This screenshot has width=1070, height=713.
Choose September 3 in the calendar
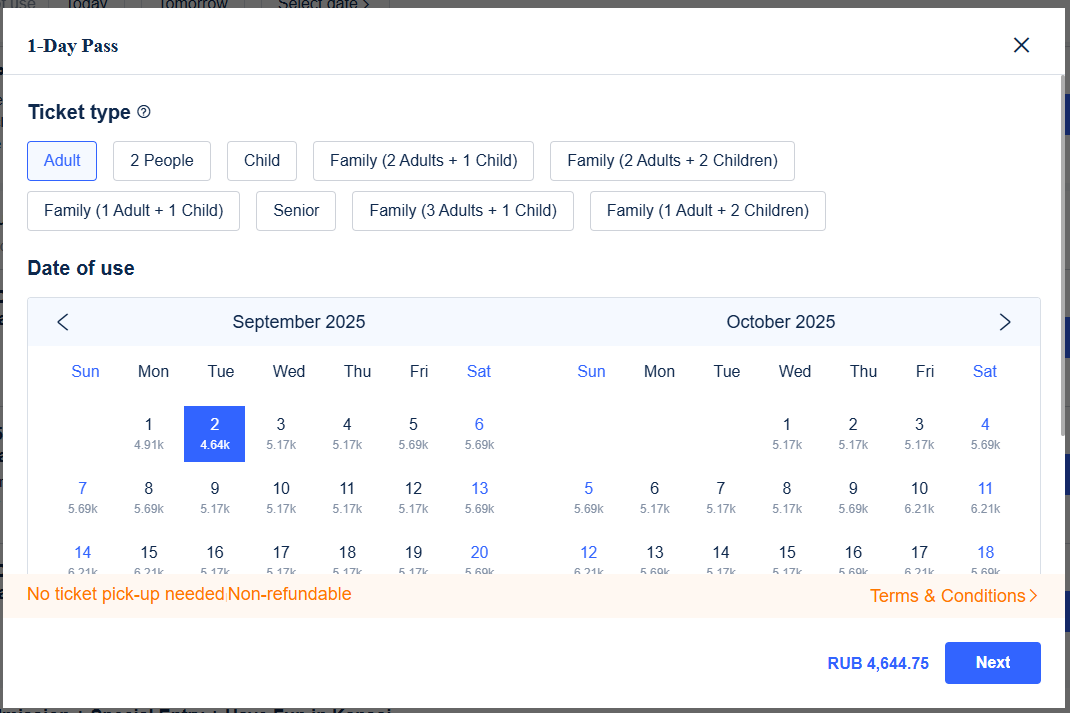(280, 434)
